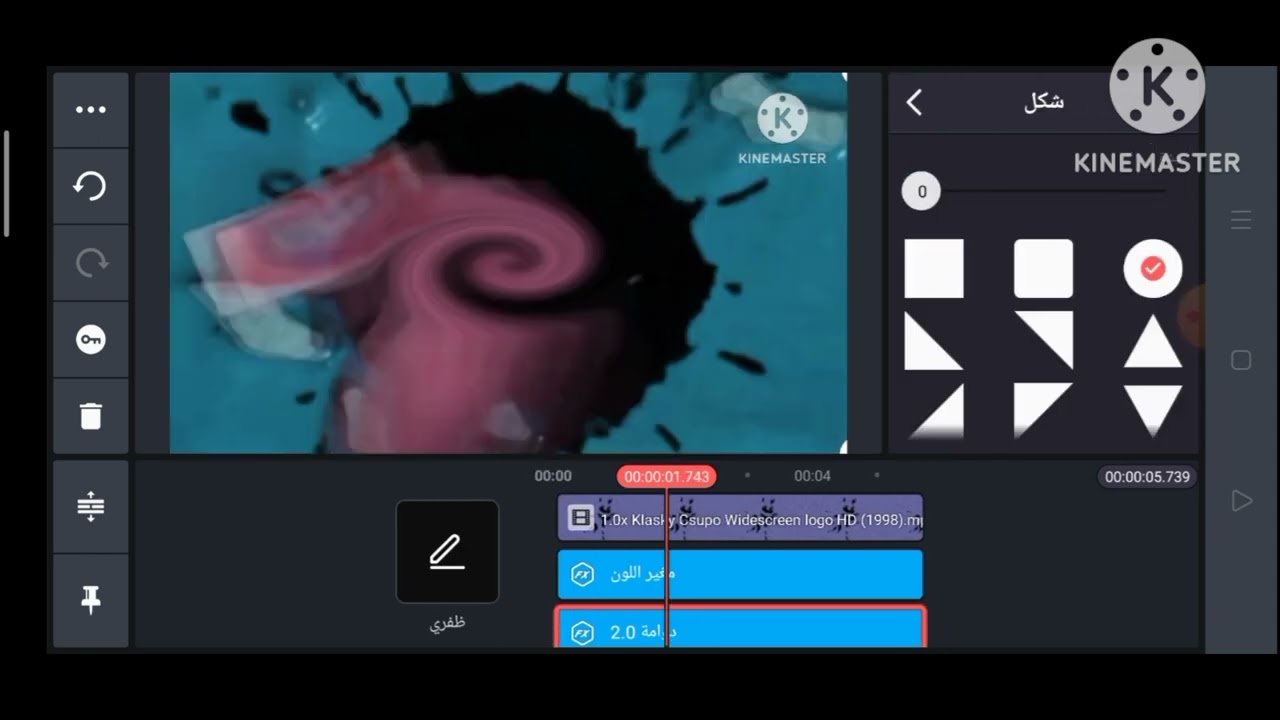
Task: Go back from the شكل panel
Action: point(914,102)
